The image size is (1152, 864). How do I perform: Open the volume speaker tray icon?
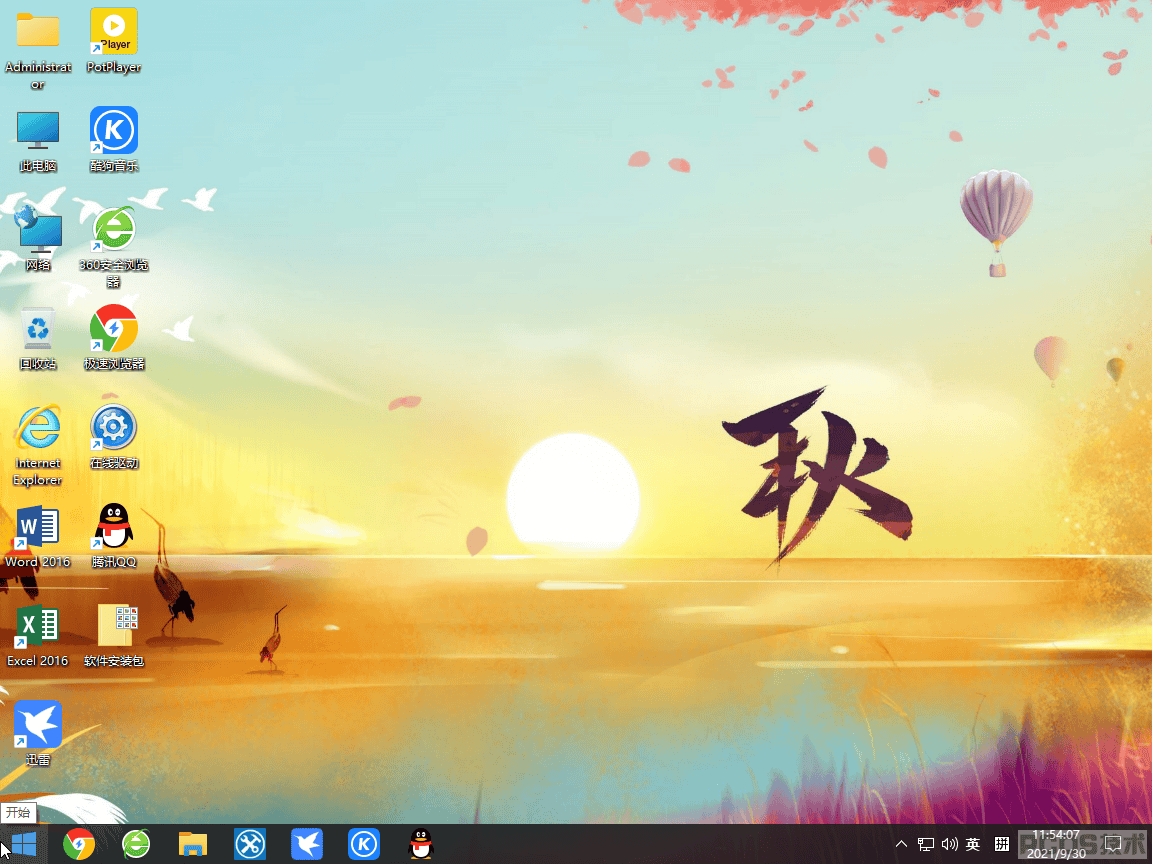(x=949, y=844)
